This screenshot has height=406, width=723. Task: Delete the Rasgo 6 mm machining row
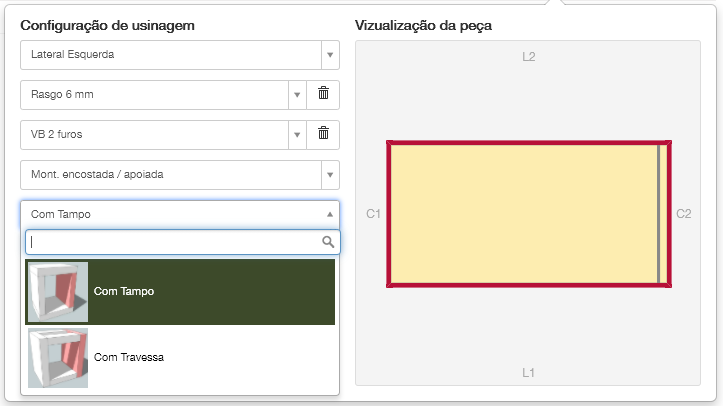(323, 94)
